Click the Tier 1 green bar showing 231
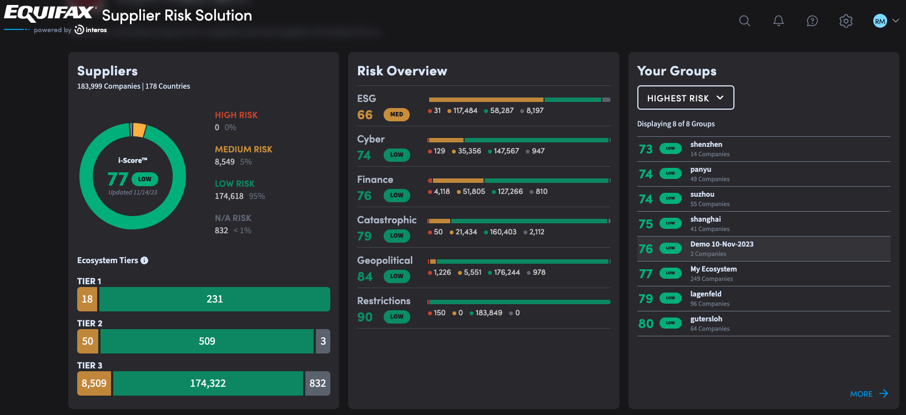This screenshot has width=906, height=415. tap(214, 299)
